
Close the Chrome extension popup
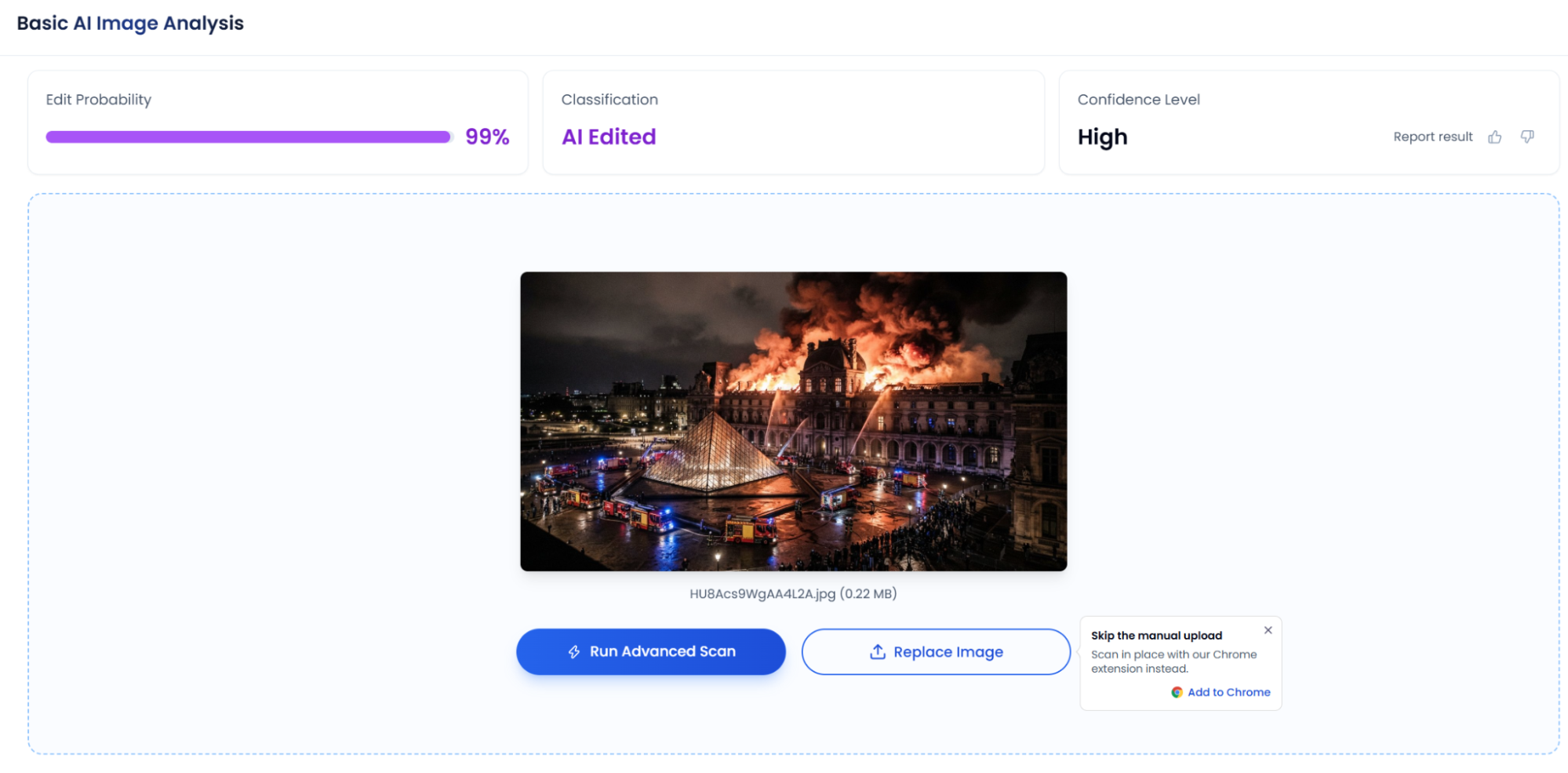[x=1268, y=630]
